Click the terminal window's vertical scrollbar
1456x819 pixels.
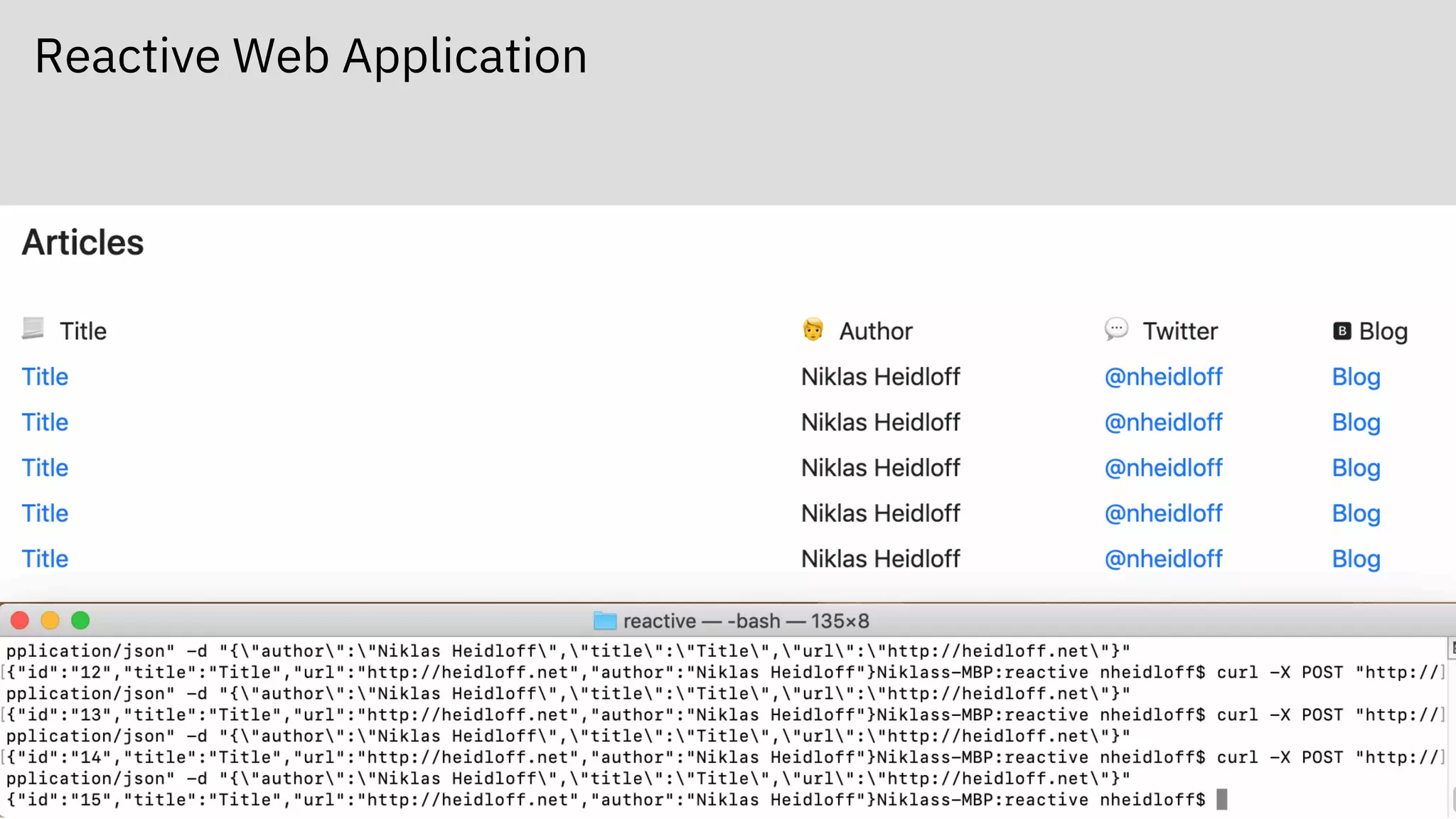[x=1451, y=727]
